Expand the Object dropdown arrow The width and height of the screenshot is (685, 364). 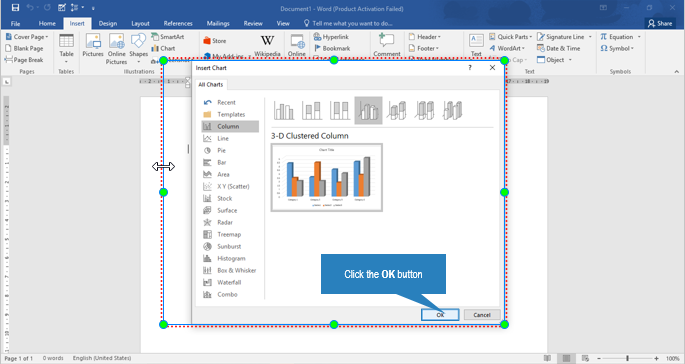pos(570,60)
